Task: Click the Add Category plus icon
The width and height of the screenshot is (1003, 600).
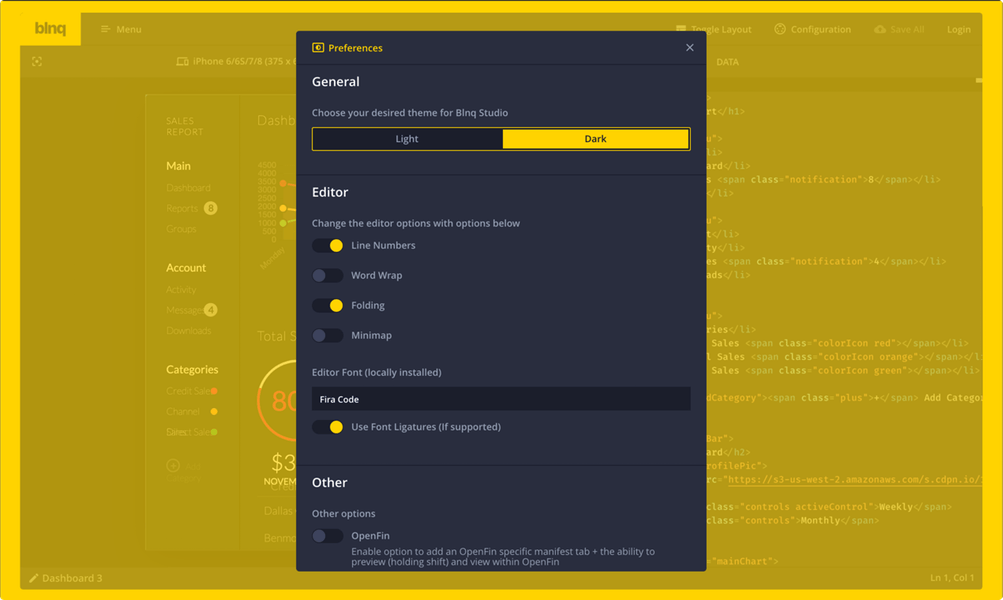Action: point(173,466)
